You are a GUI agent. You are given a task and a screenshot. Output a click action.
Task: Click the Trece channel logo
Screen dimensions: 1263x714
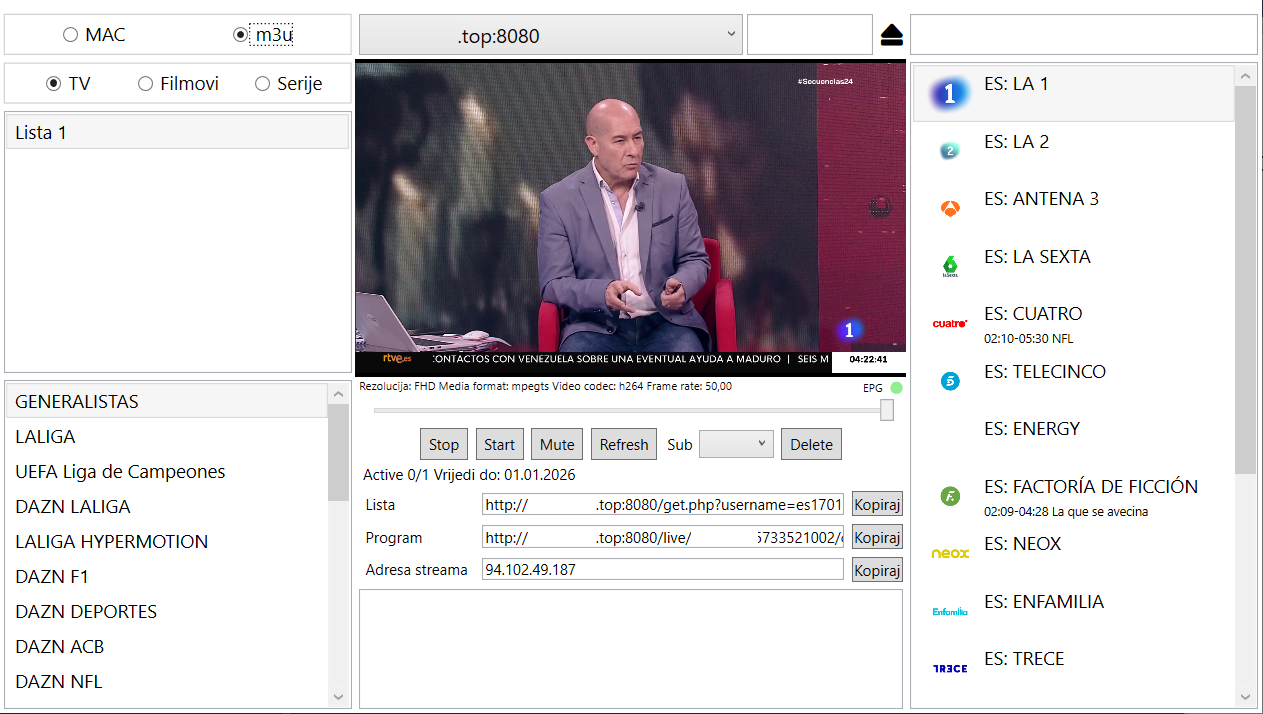coord(950,668)
